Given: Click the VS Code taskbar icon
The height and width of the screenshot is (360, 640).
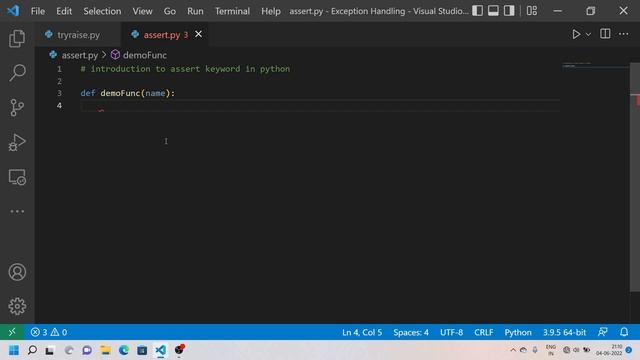Looking at the screenshot, I should [x=160, y=350].
